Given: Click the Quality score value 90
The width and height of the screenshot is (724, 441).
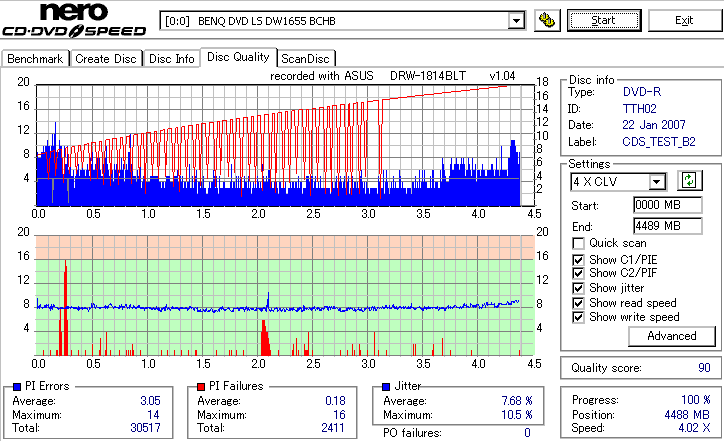Looking at the screenshot, I should tap(704, 368).
